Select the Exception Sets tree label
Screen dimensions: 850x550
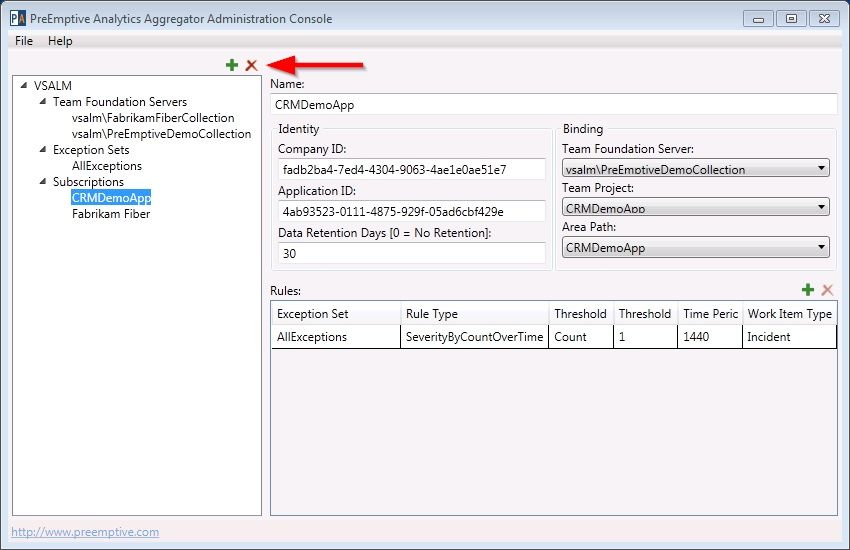point(91,150)
